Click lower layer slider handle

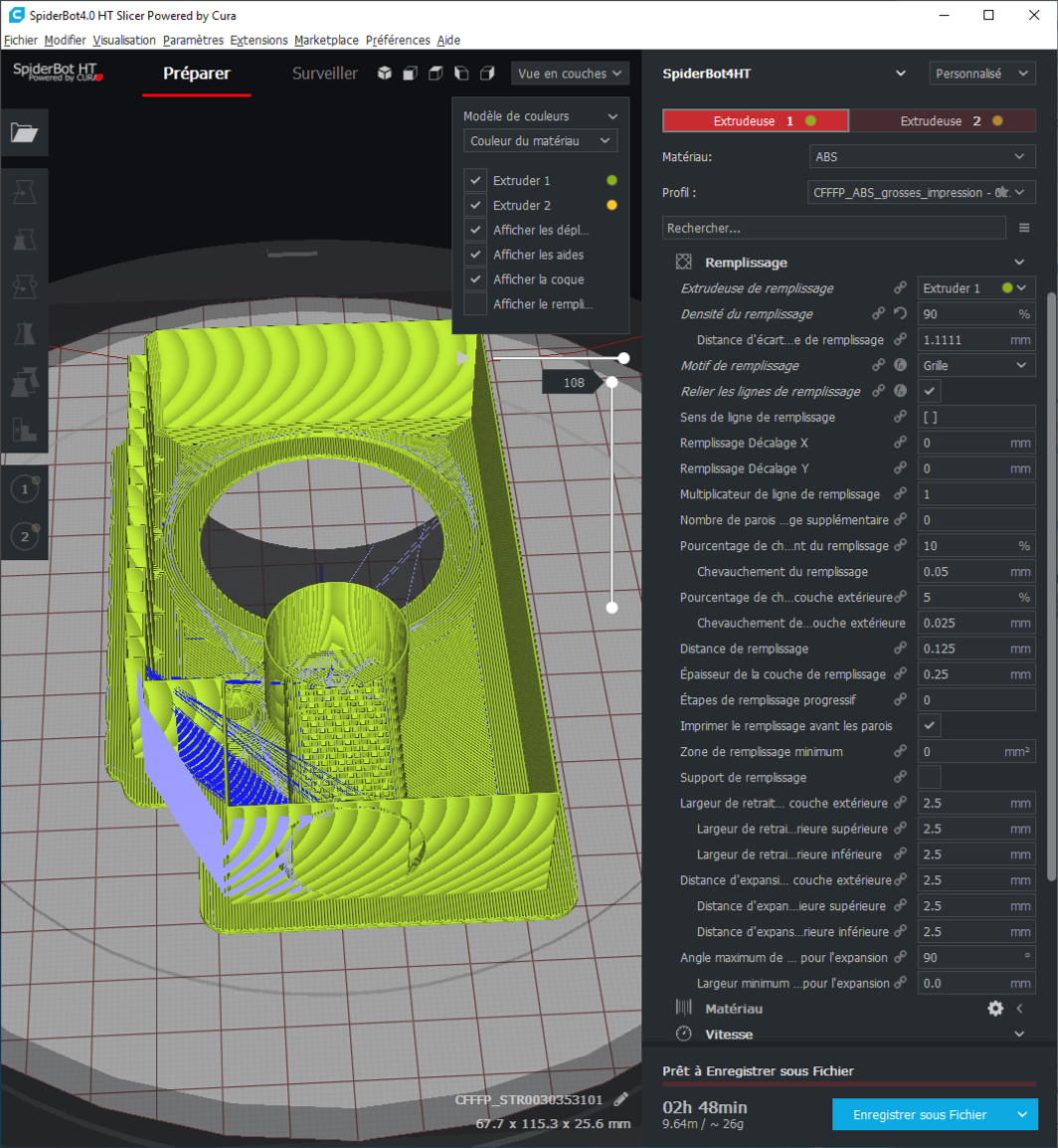tap(612, 607)
